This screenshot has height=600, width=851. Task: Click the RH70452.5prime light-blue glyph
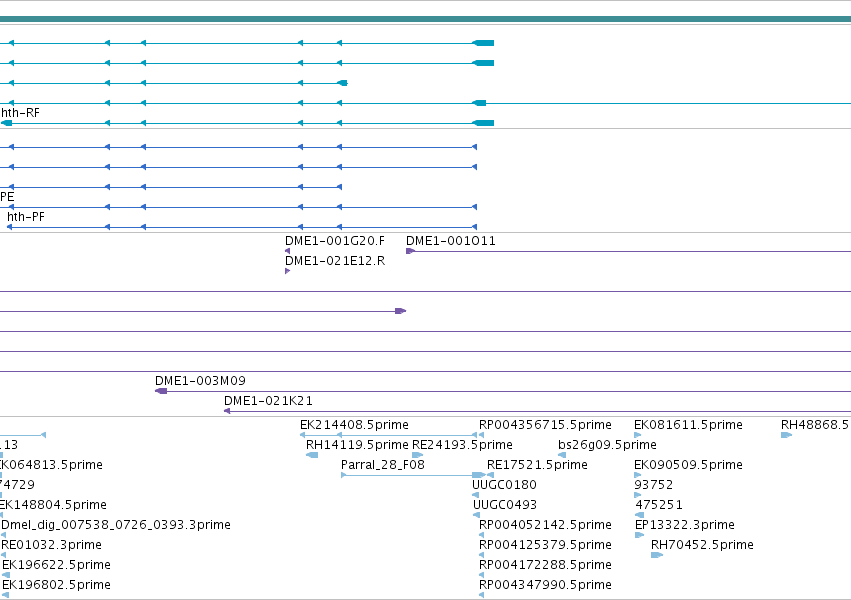click(x=657, y=555)
